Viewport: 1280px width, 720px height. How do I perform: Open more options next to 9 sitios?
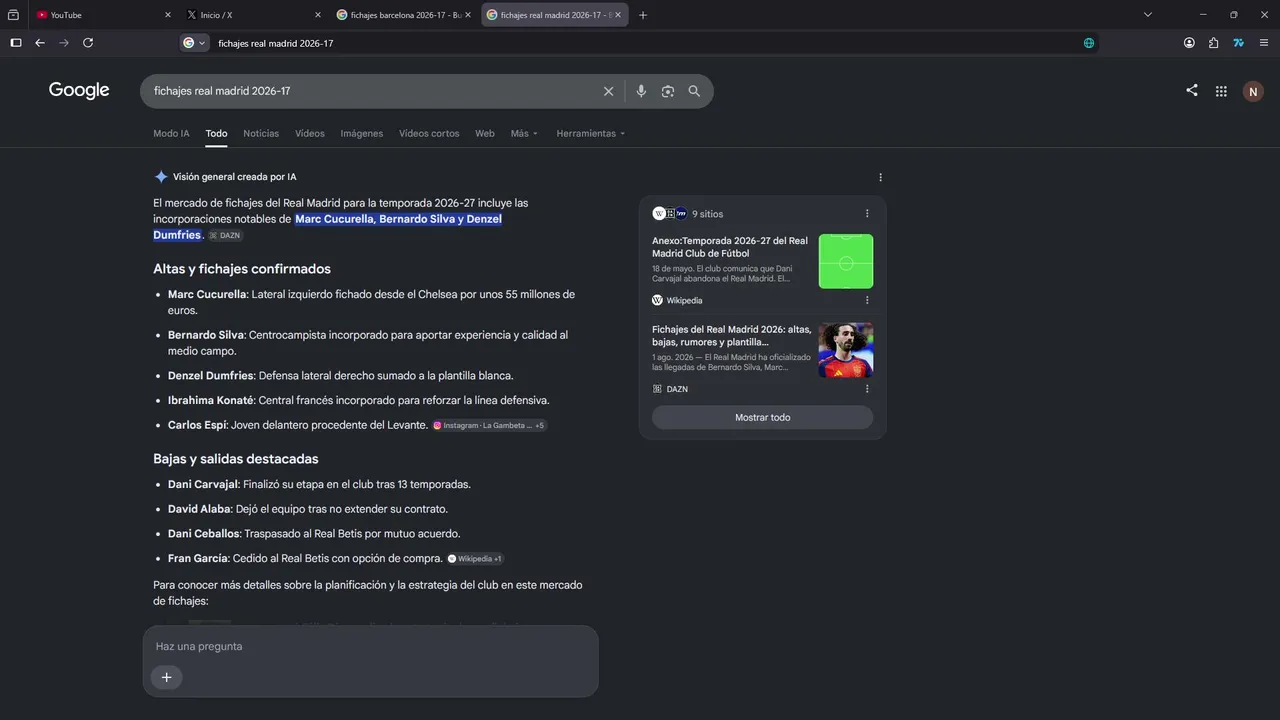pos(867,213)
